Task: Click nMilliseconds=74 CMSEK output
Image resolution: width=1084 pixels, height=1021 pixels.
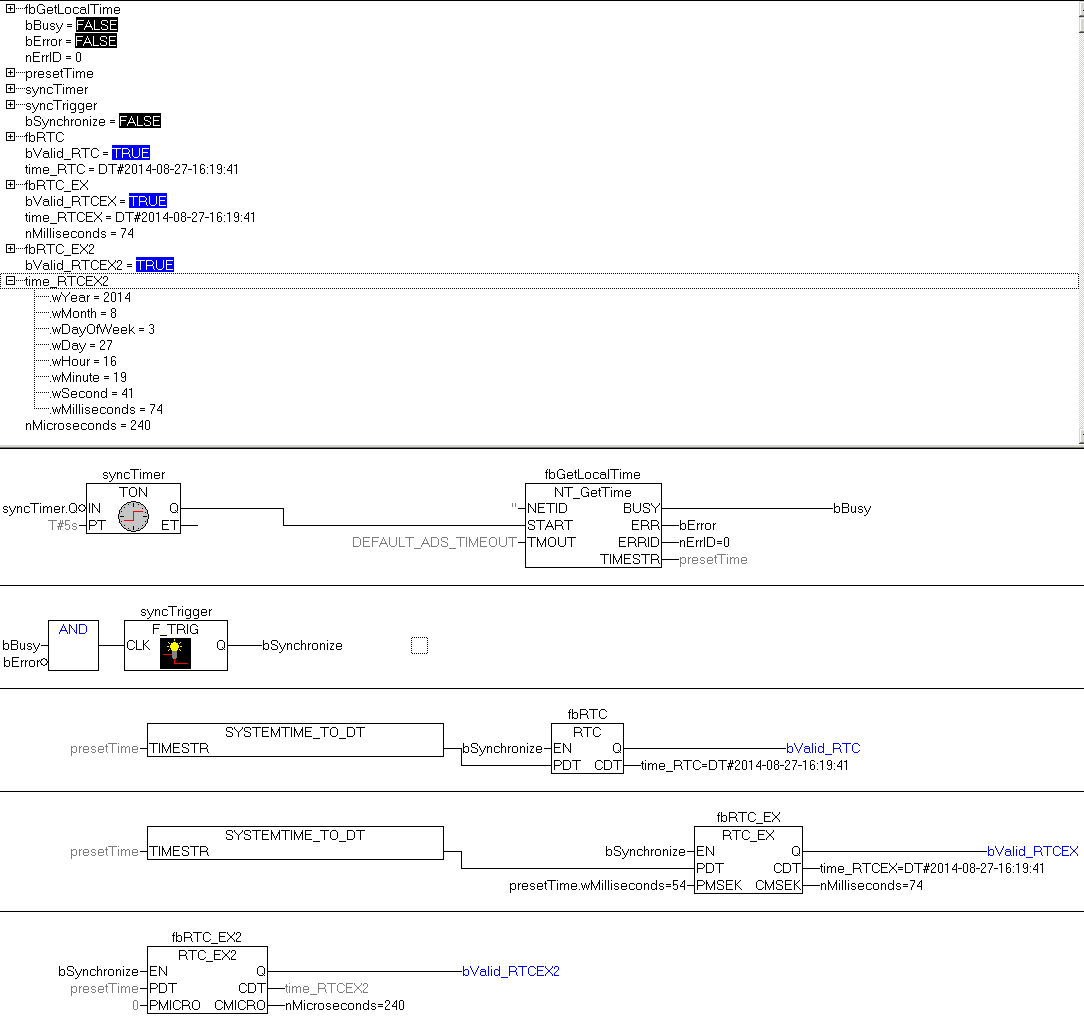Action: pos(871,886)
